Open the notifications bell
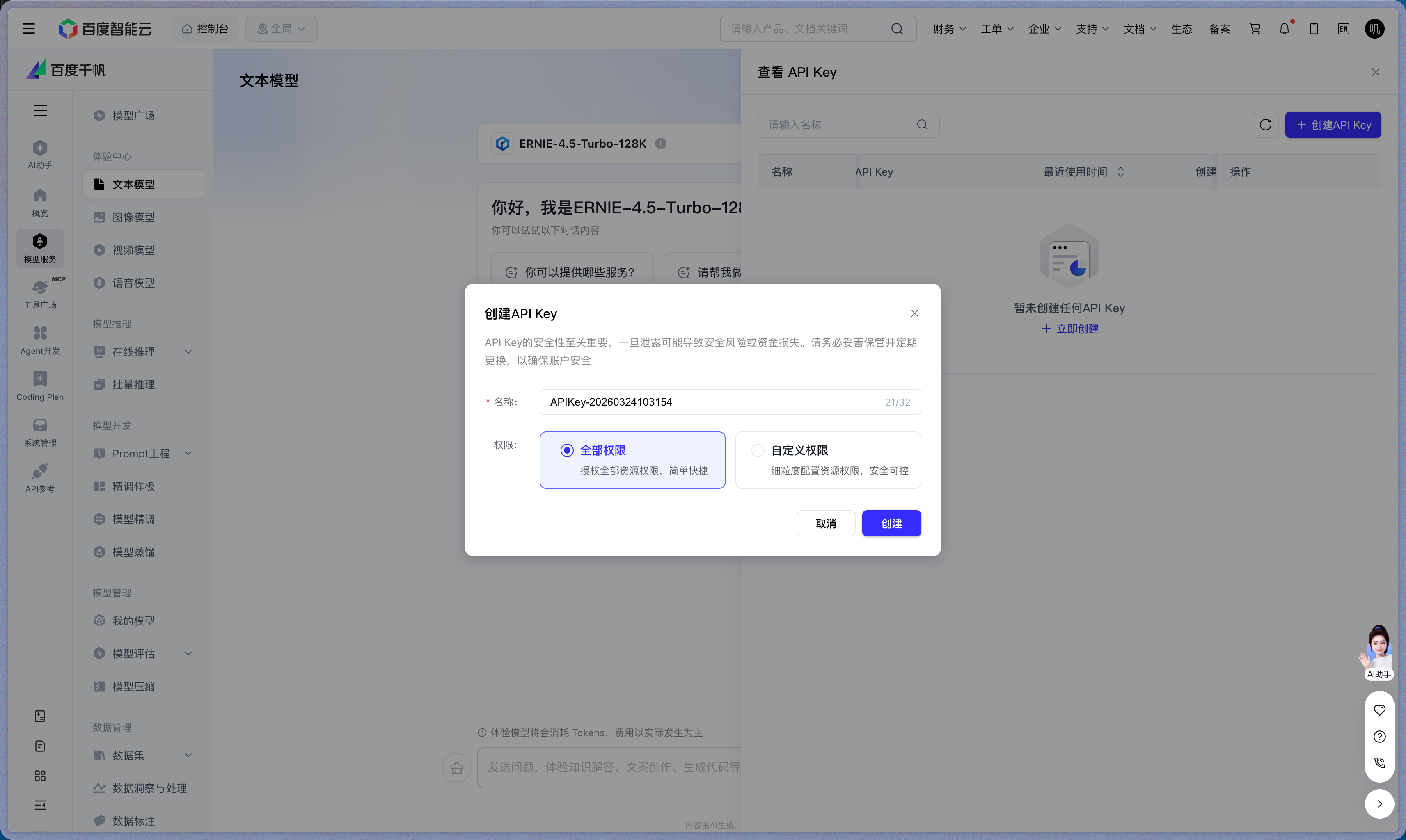 pyautogui.click(x=1284, y=28)
